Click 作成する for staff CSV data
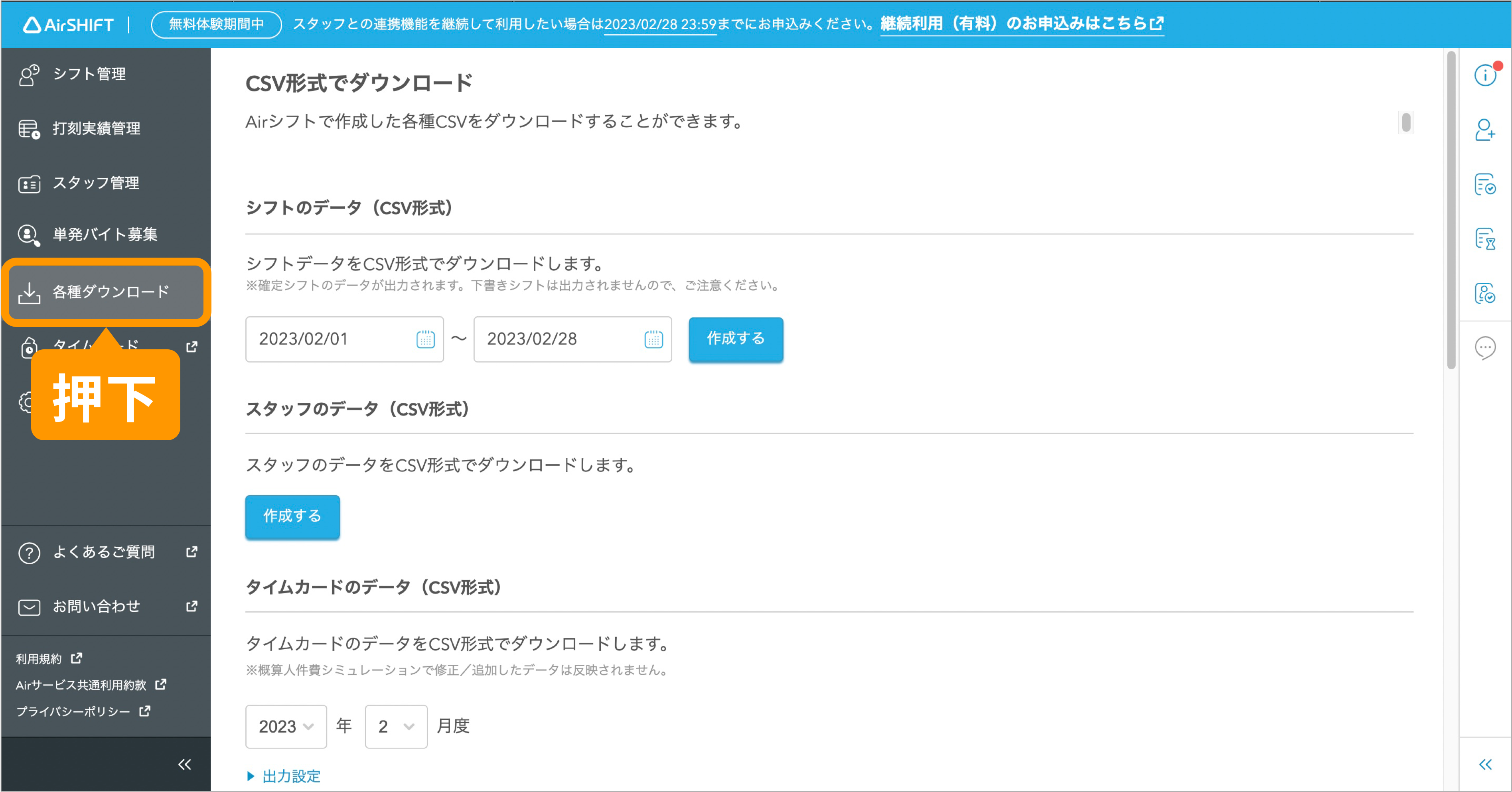Viewport: 1512px width, 792px height. (x=292, y=516)
